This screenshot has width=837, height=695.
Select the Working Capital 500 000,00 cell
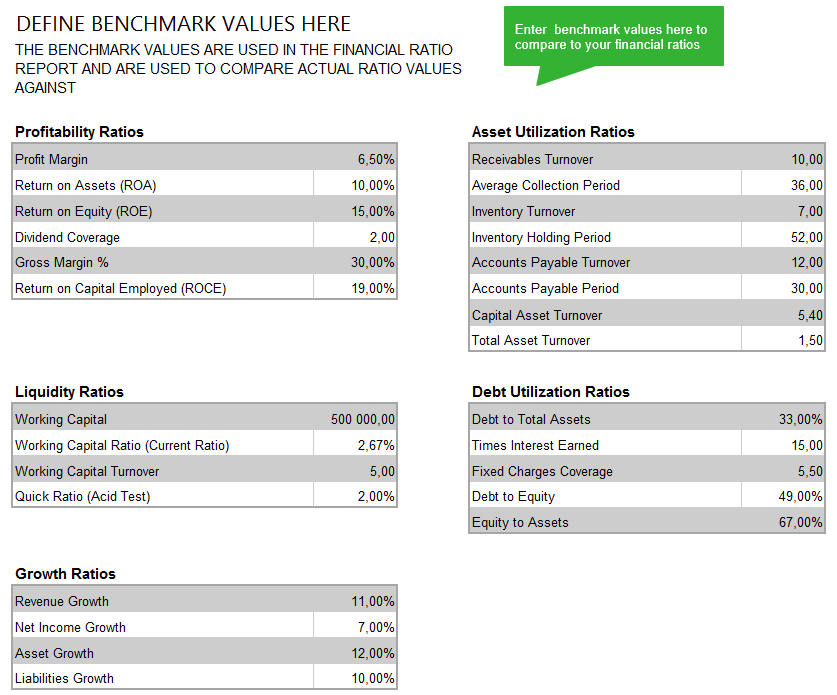[x=356, y=419]
